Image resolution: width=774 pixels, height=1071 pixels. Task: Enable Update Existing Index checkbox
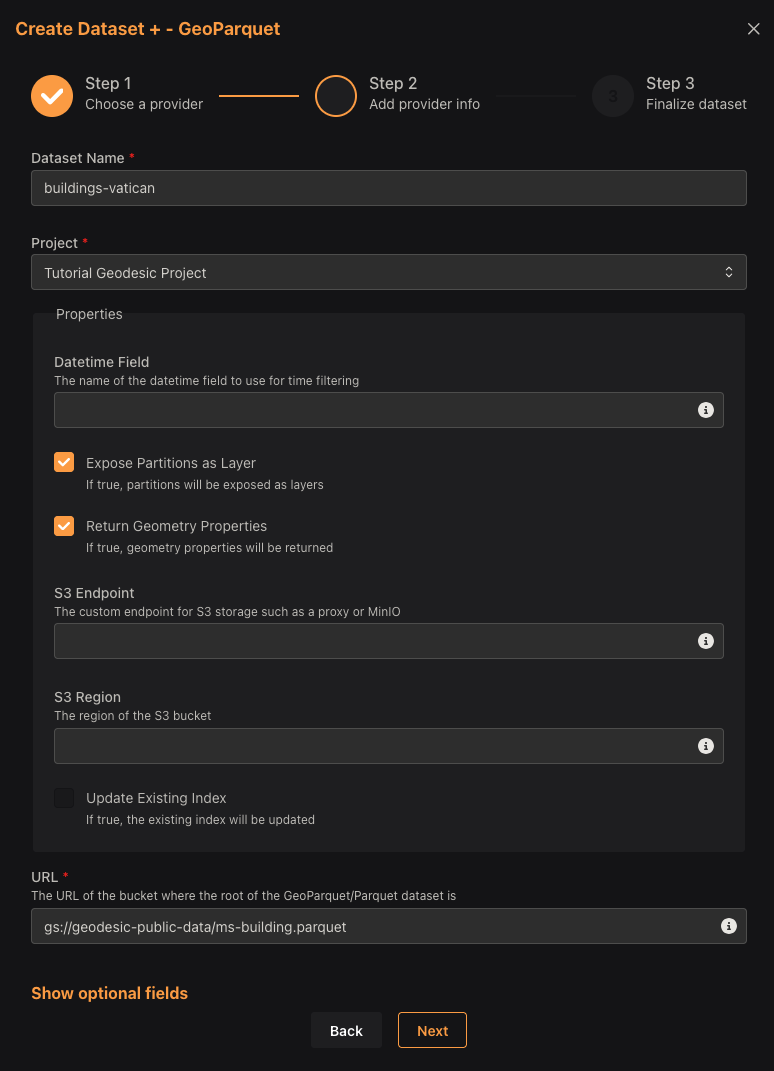[64, 798]
